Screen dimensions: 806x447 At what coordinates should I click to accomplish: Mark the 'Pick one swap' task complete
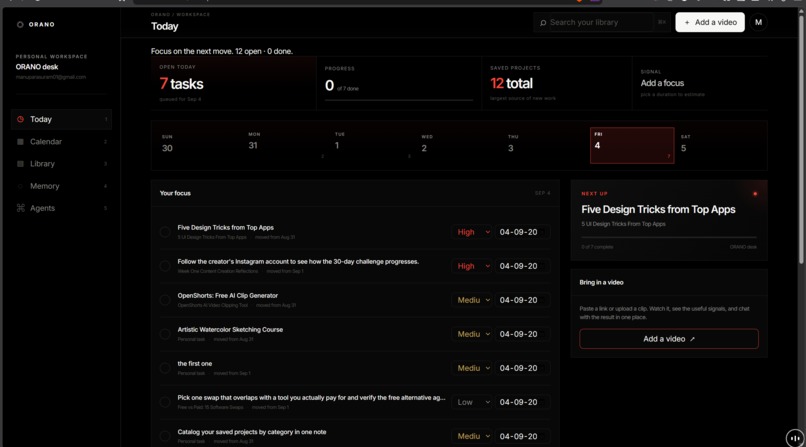pyautogui.click(x=165, y=402)
